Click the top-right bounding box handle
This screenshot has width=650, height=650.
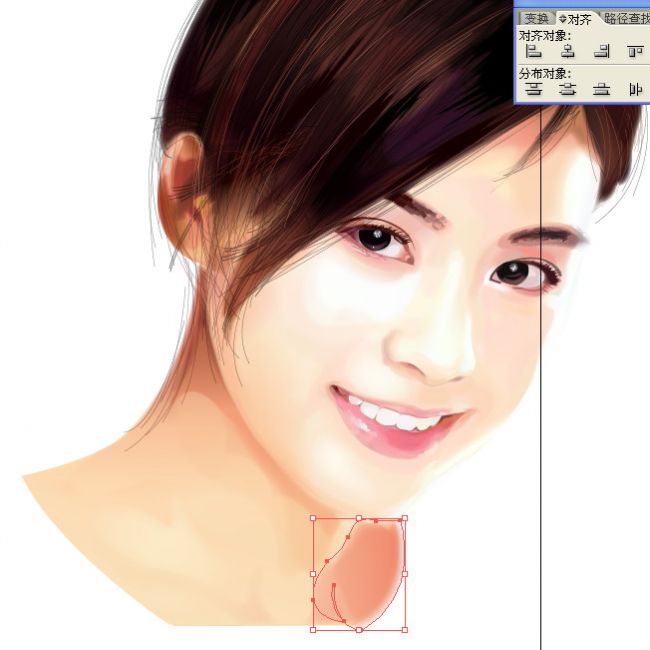click(405, 519)
